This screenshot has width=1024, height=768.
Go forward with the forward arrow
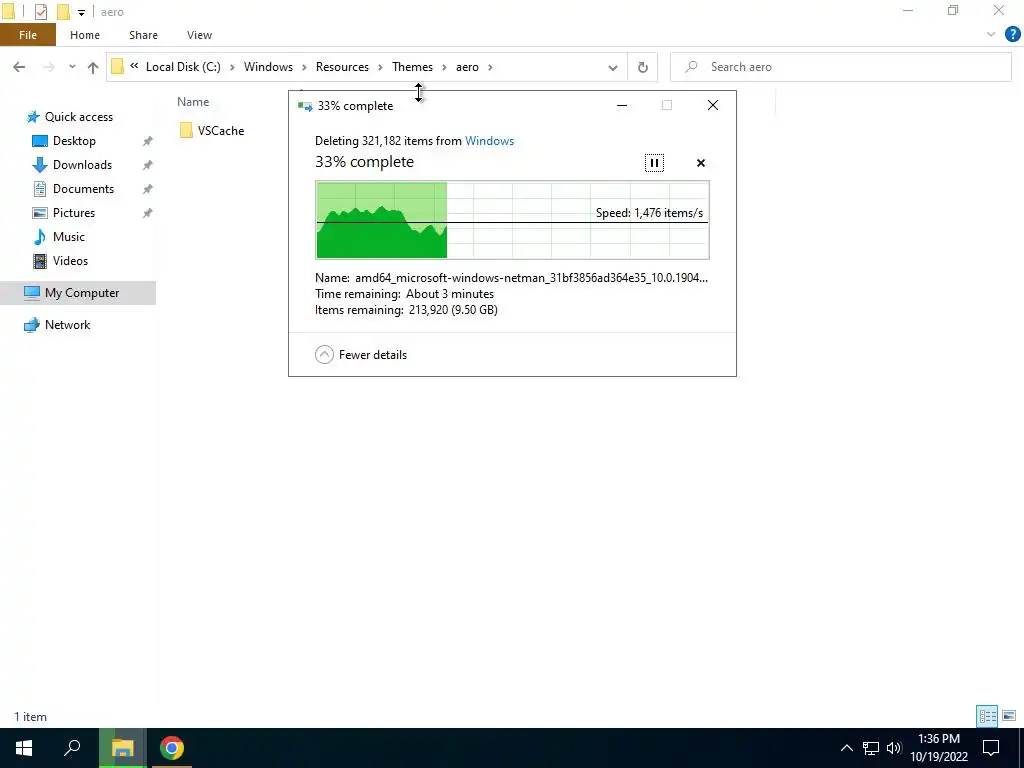[x=49, y=67]
